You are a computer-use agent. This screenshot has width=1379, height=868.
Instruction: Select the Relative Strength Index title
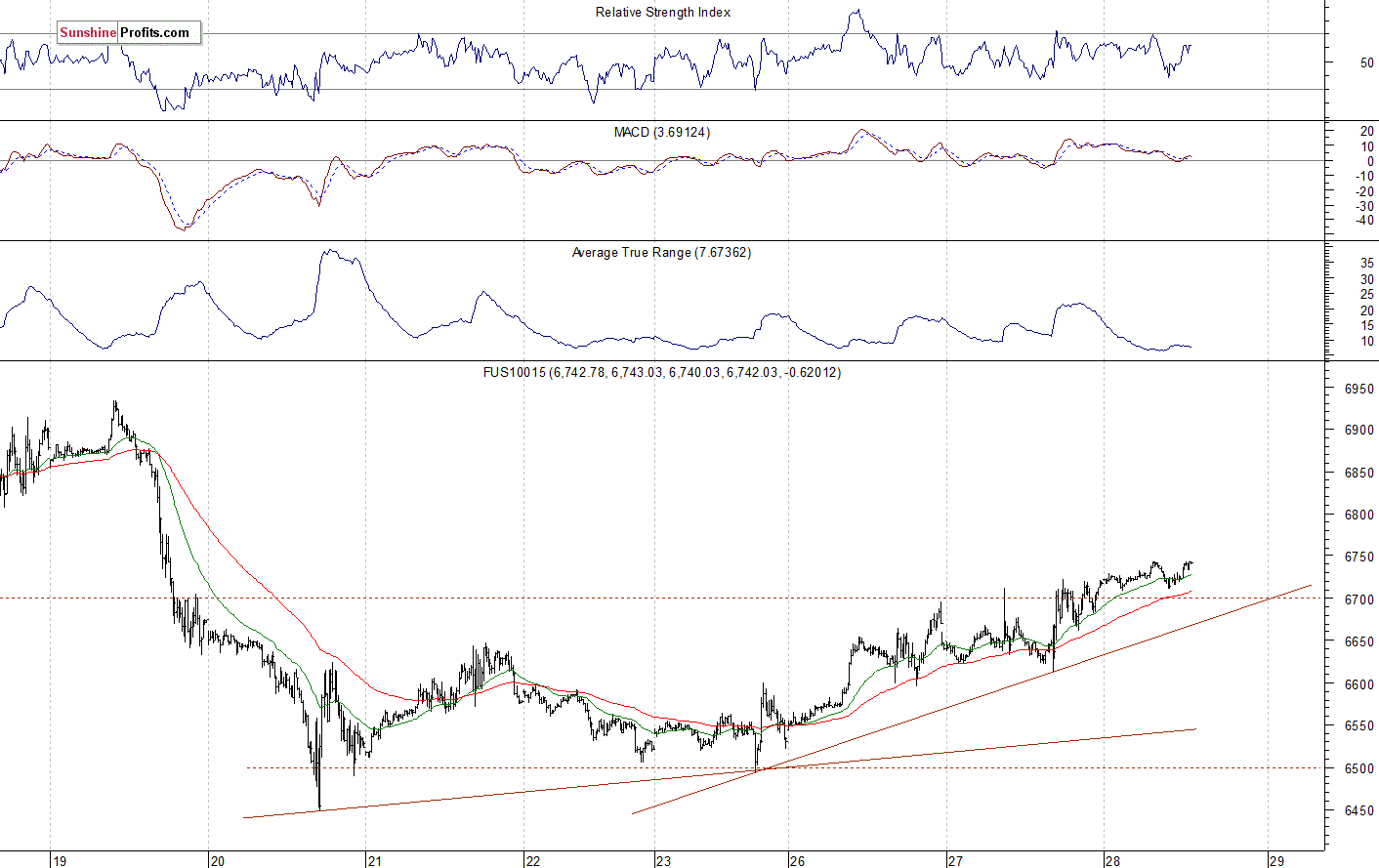pos(663,13)
